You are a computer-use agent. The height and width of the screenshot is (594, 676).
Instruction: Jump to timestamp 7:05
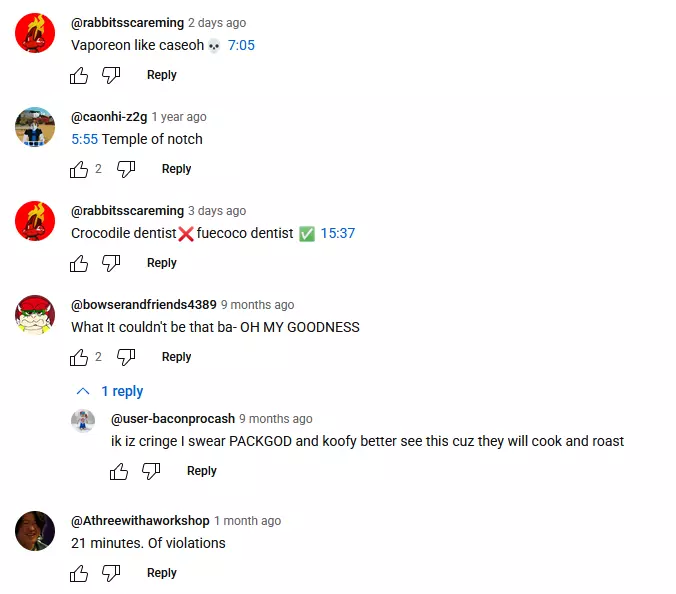tap(241, 45)
